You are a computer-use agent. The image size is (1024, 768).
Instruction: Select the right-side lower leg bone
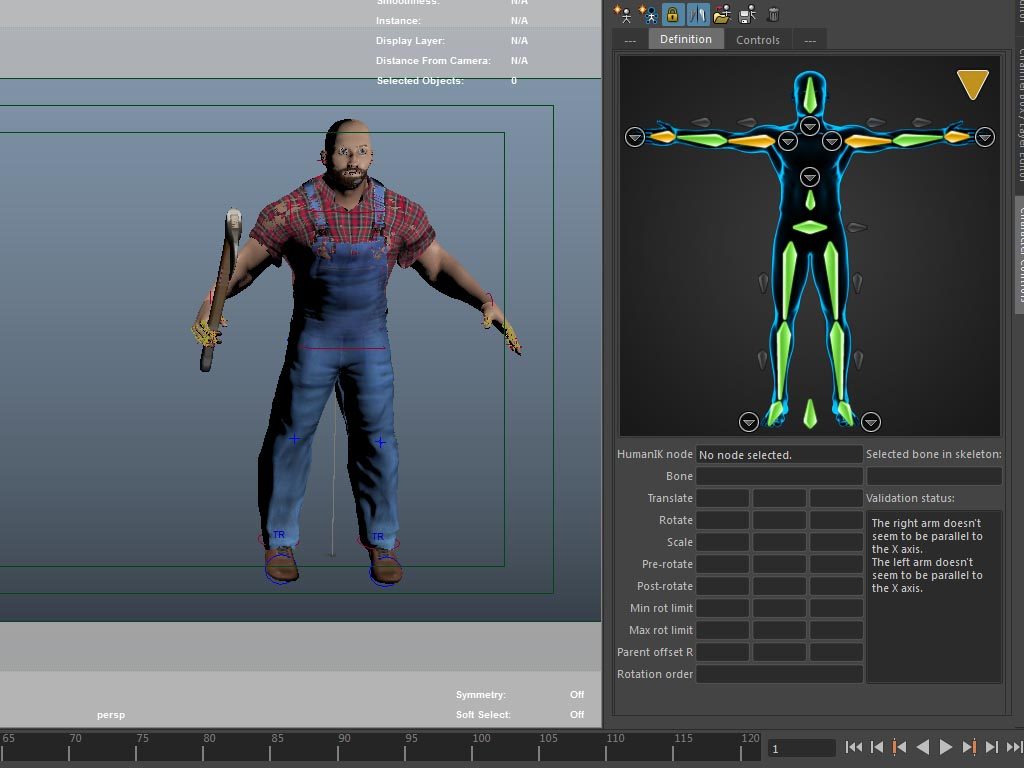tap(837, 359)
